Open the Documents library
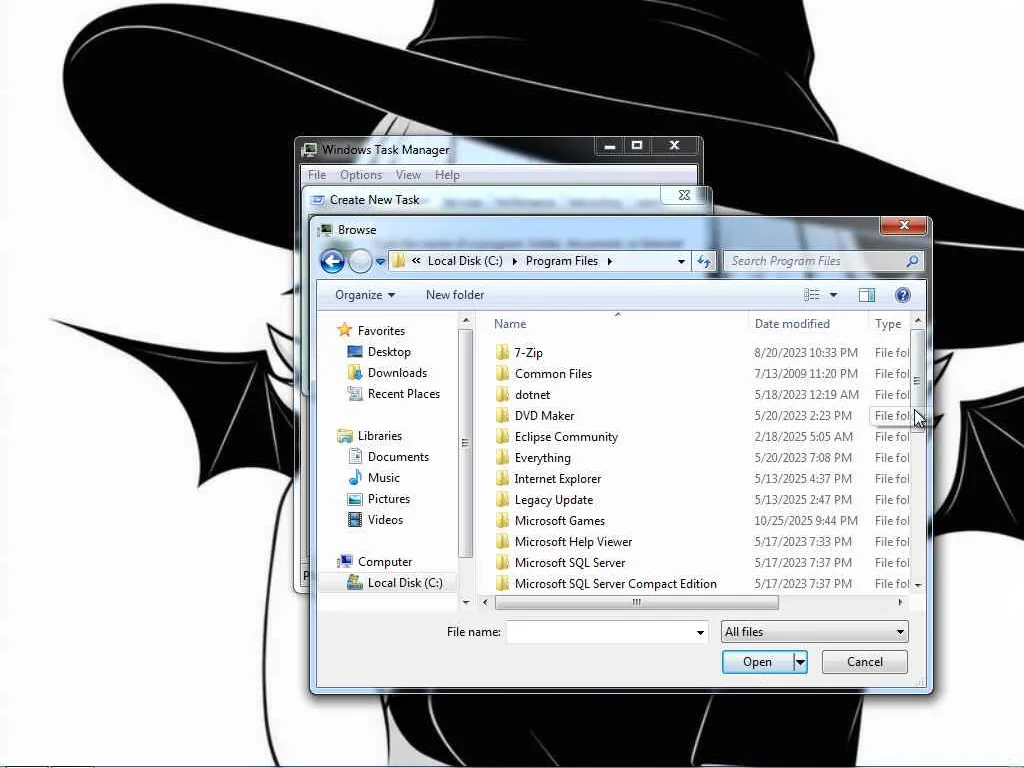 click(x=398, y=456)
